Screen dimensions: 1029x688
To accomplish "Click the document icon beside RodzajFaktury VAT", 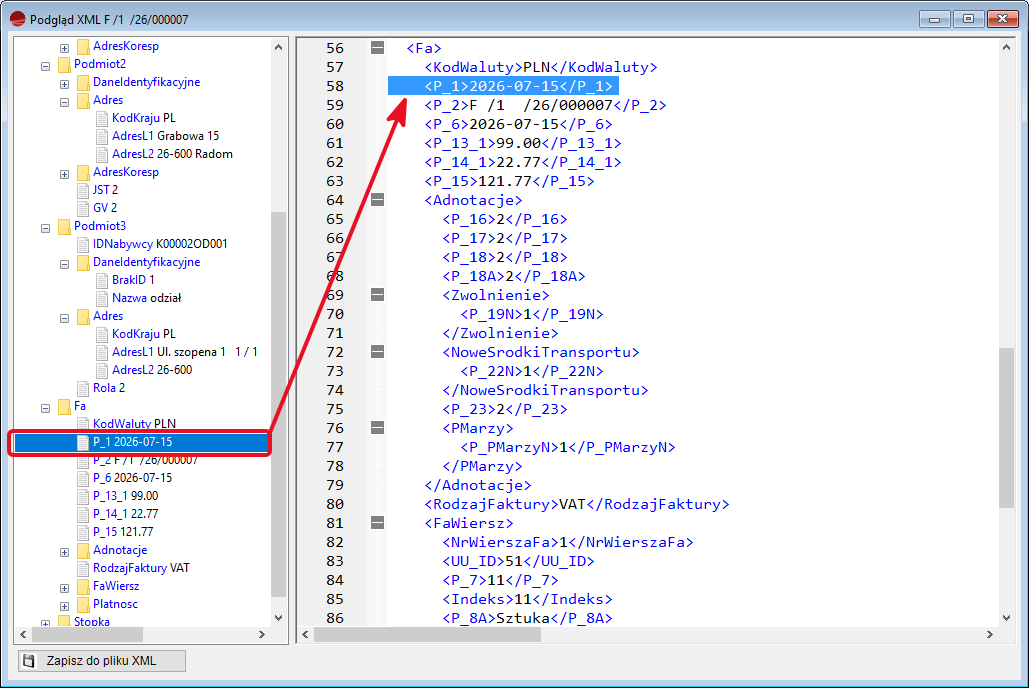I will click(83, 568).
